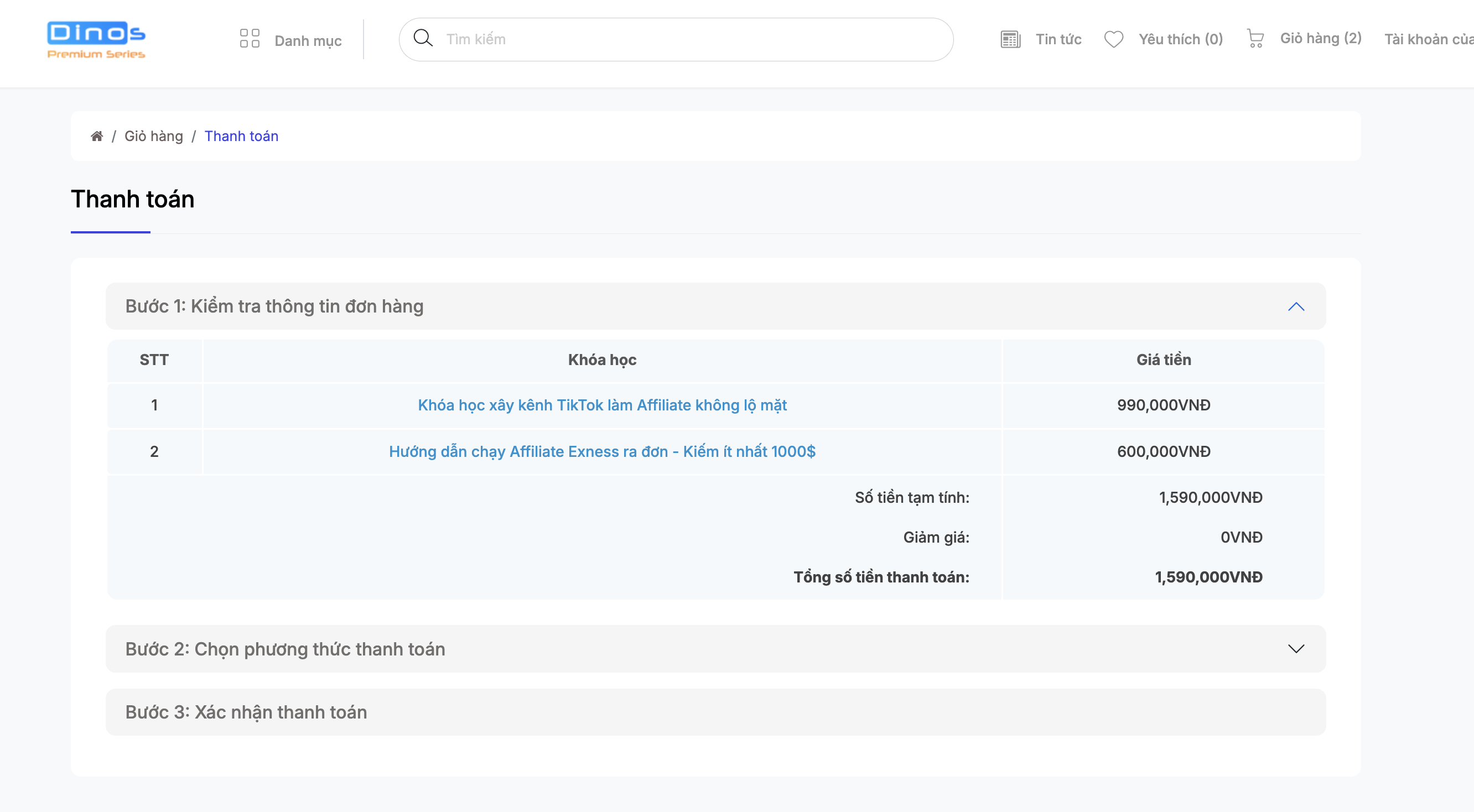
Task: Open the Tin tức page
Action: 1058,39
